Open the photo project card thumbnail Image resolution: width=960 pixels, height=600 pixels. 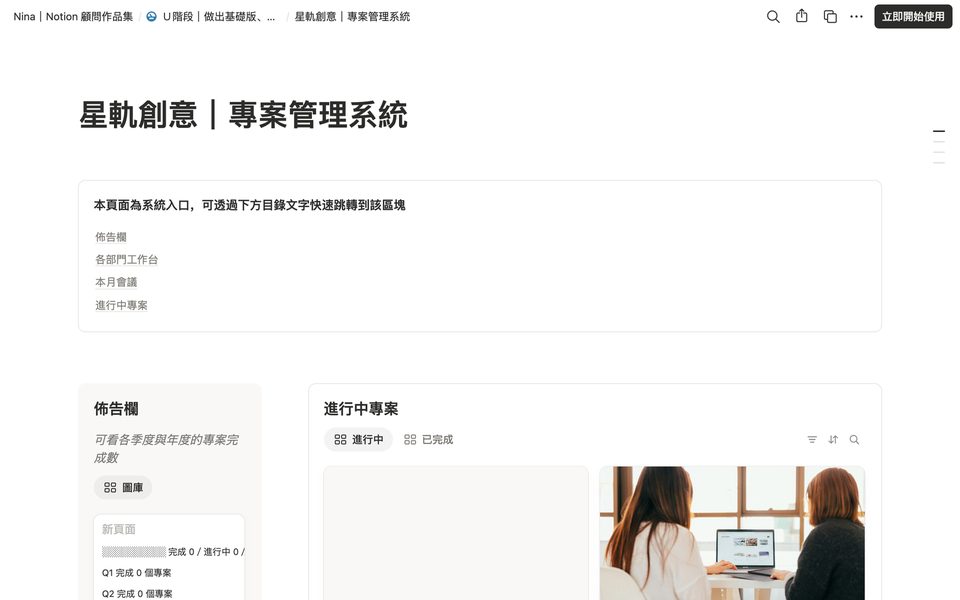pyautogui.click(x=732, y=533)
